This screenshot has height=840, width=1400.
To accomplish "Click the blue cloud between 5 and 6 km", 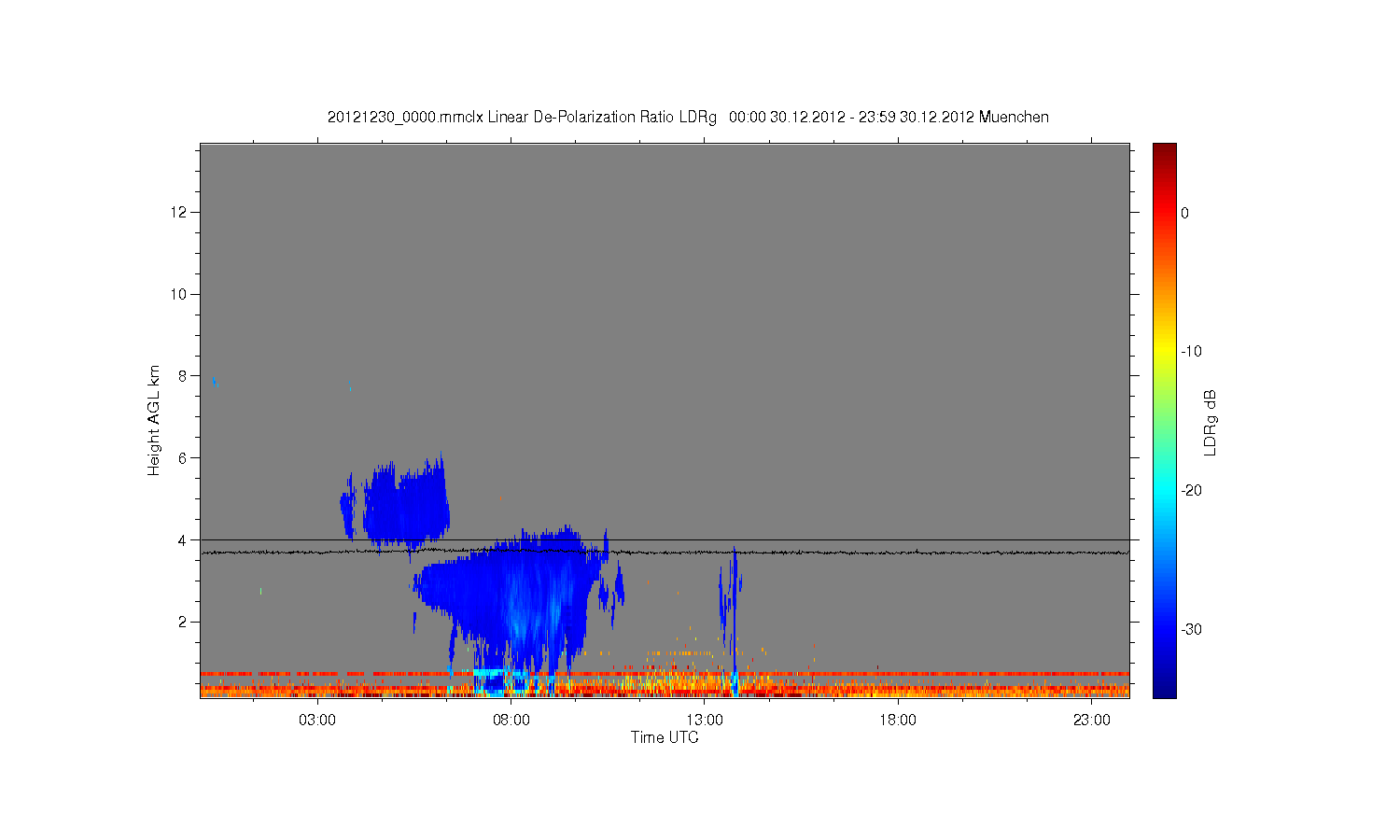I will pos(406,504).
